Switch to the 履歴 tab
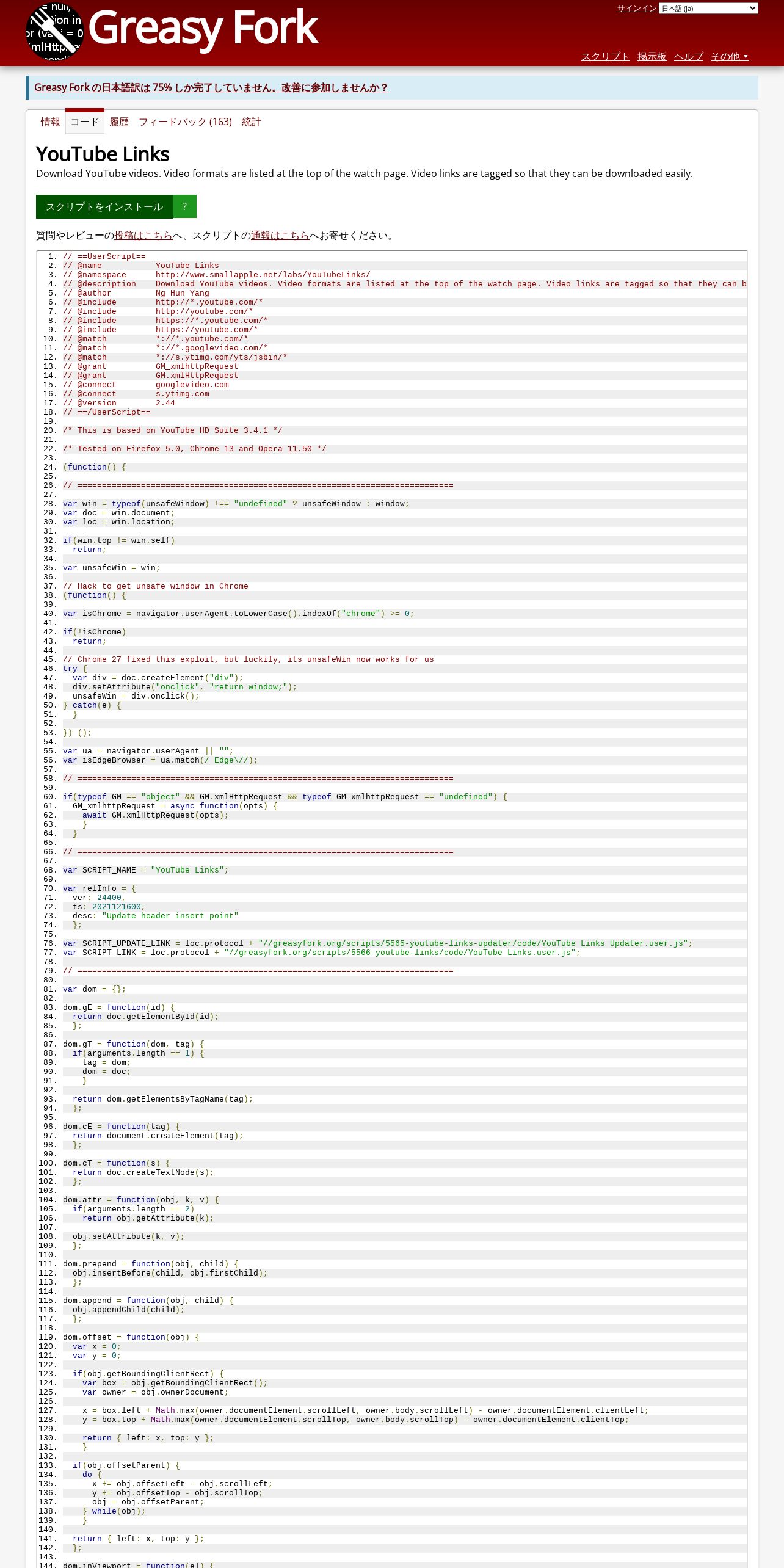The image size is (784, 1568). 119,122
